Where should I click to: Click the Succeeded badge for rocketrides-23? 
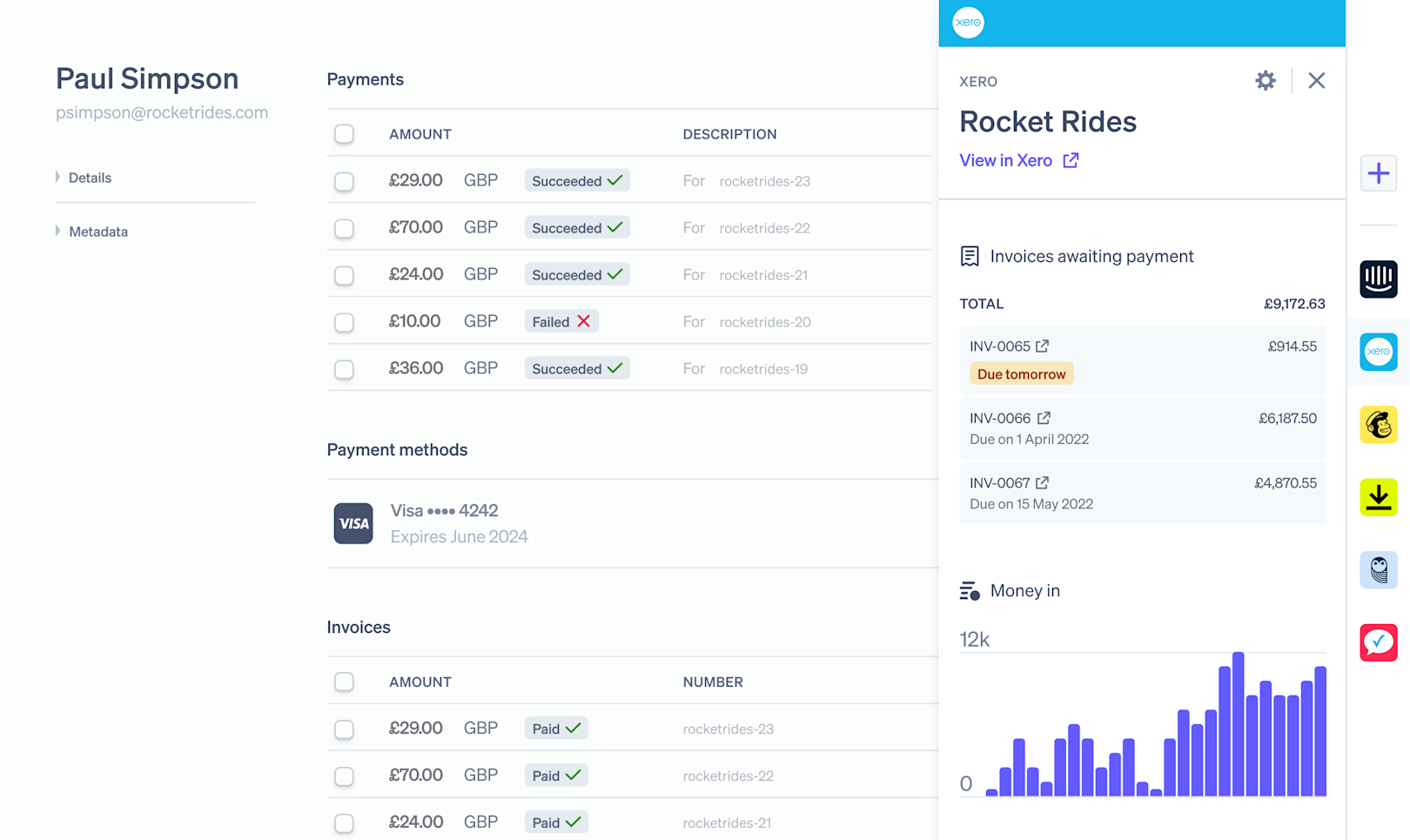[x=577, y=181]
